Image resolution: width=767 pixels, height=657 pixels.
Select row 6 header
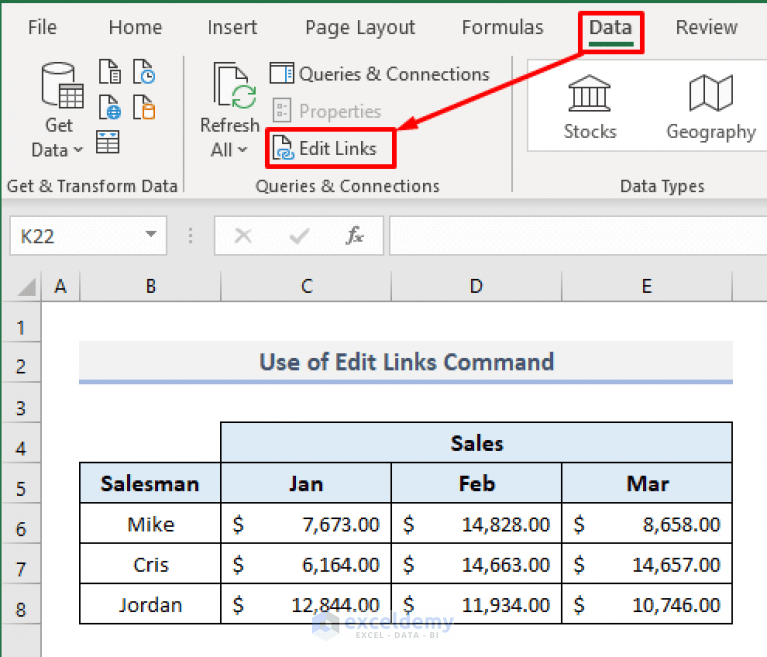pyautogui.click(x=21, y=523)
